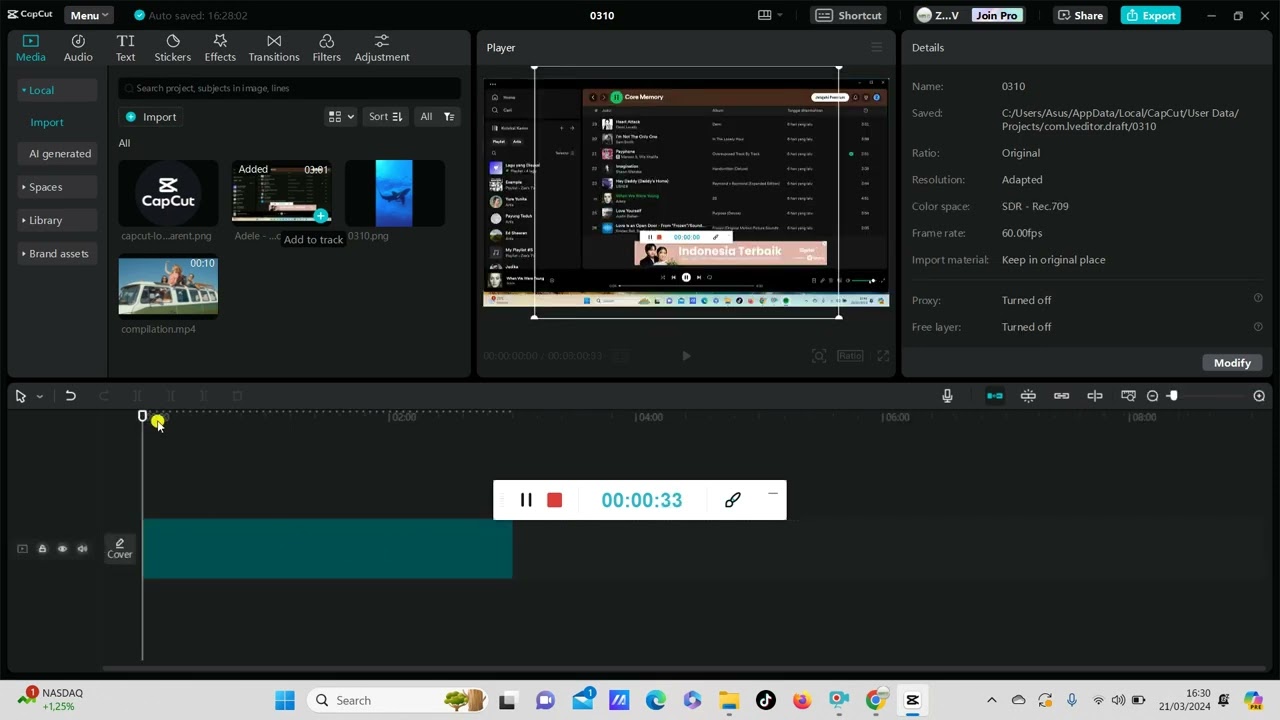
Task: Click the Cover button on the track
Action: 120,548
